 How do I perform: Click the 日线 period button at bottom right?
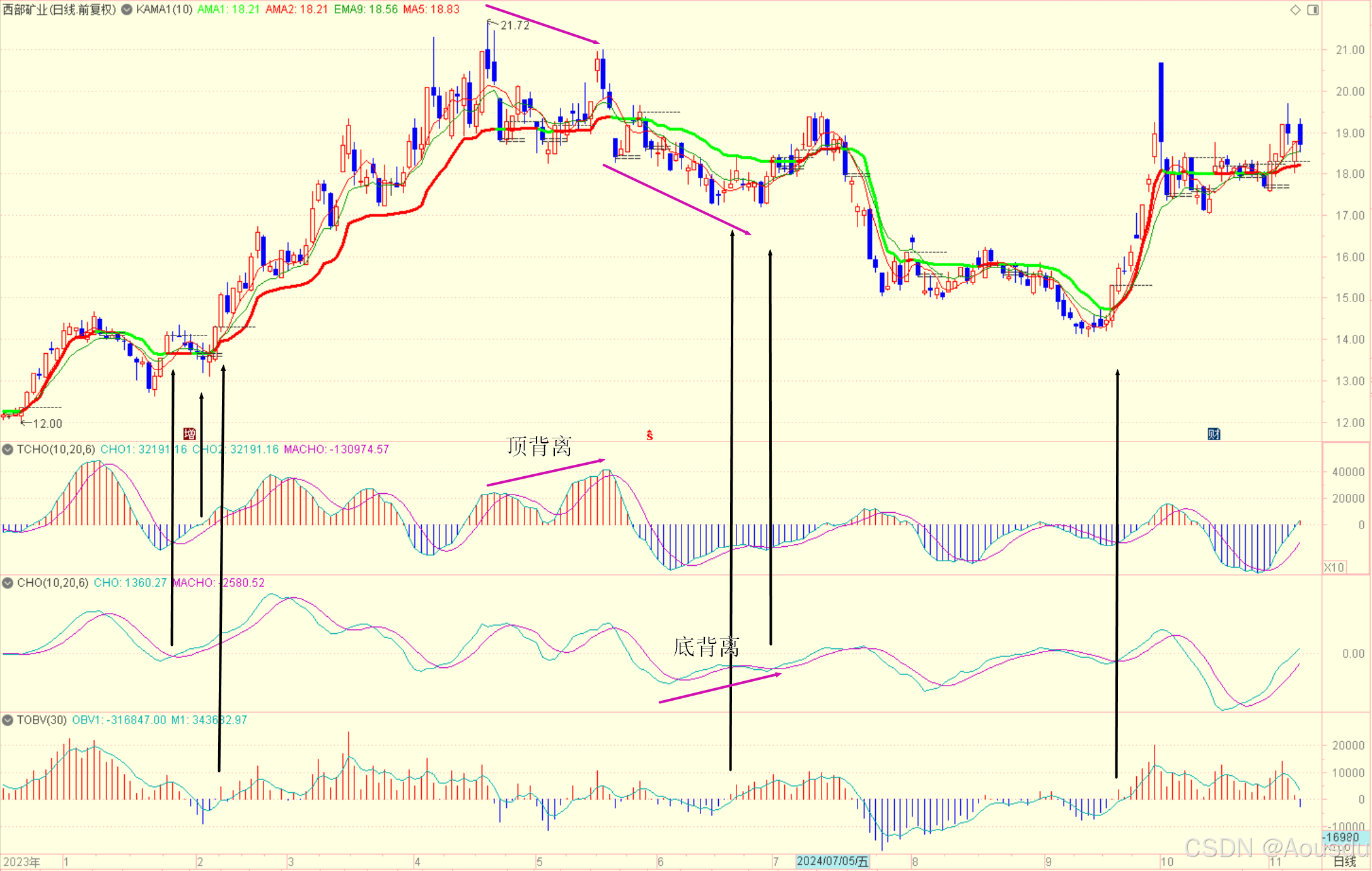tap(1344, 862)
